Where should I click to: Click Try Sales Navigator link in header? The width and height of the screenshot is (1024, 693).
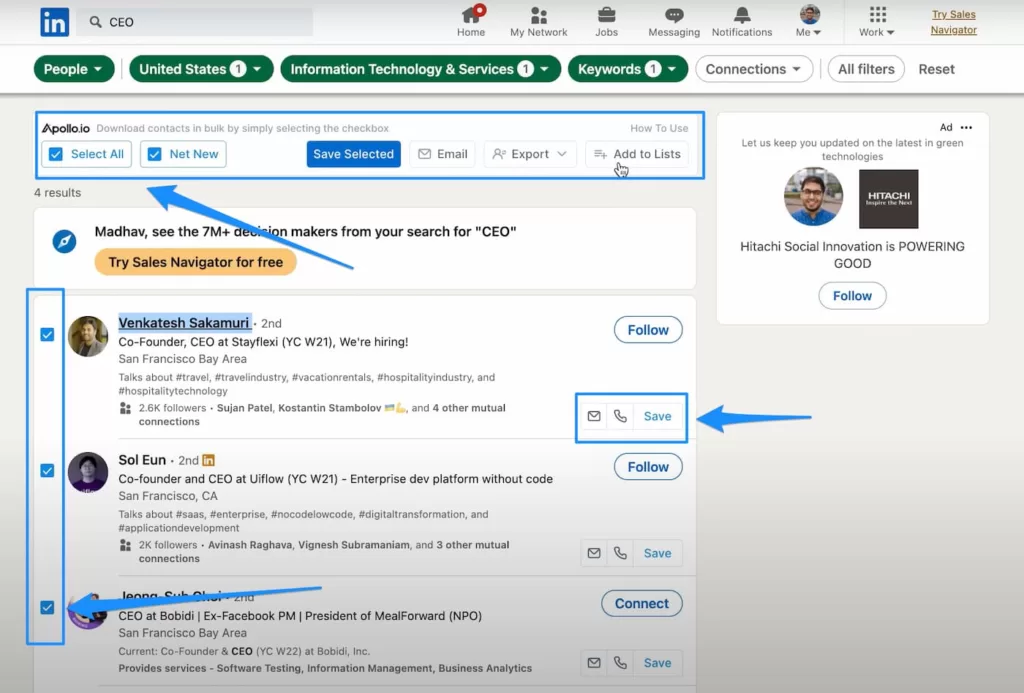[953, 22]
